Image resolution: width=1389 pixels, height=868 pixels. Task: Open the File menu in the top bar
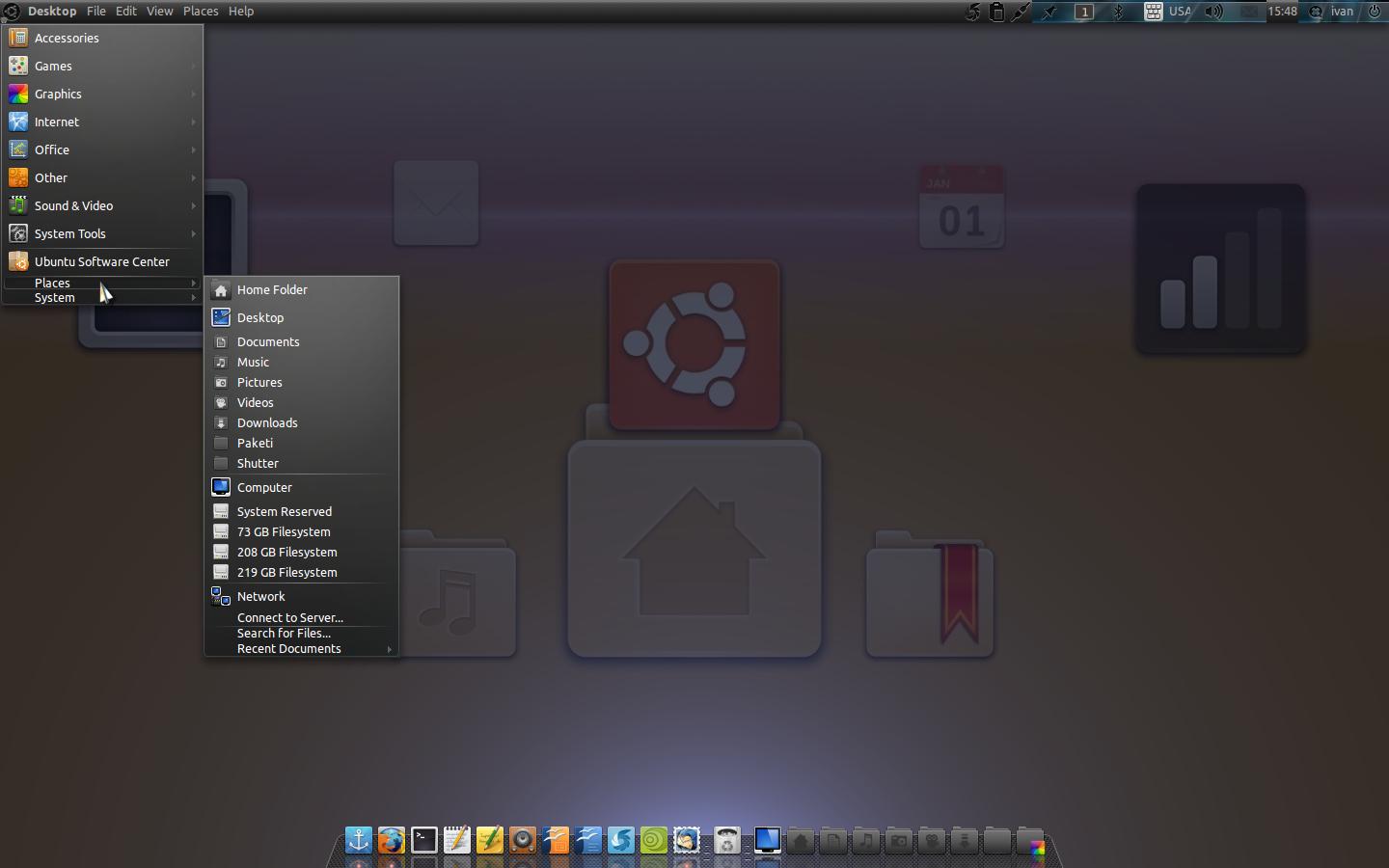(96, 12)
